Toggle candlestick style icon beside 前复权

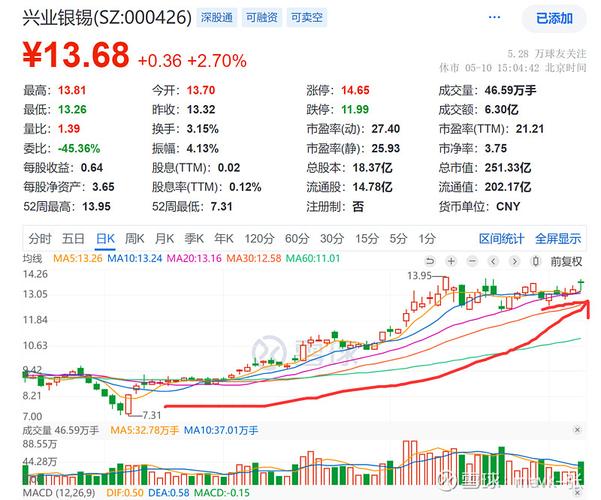coord(535,262)
